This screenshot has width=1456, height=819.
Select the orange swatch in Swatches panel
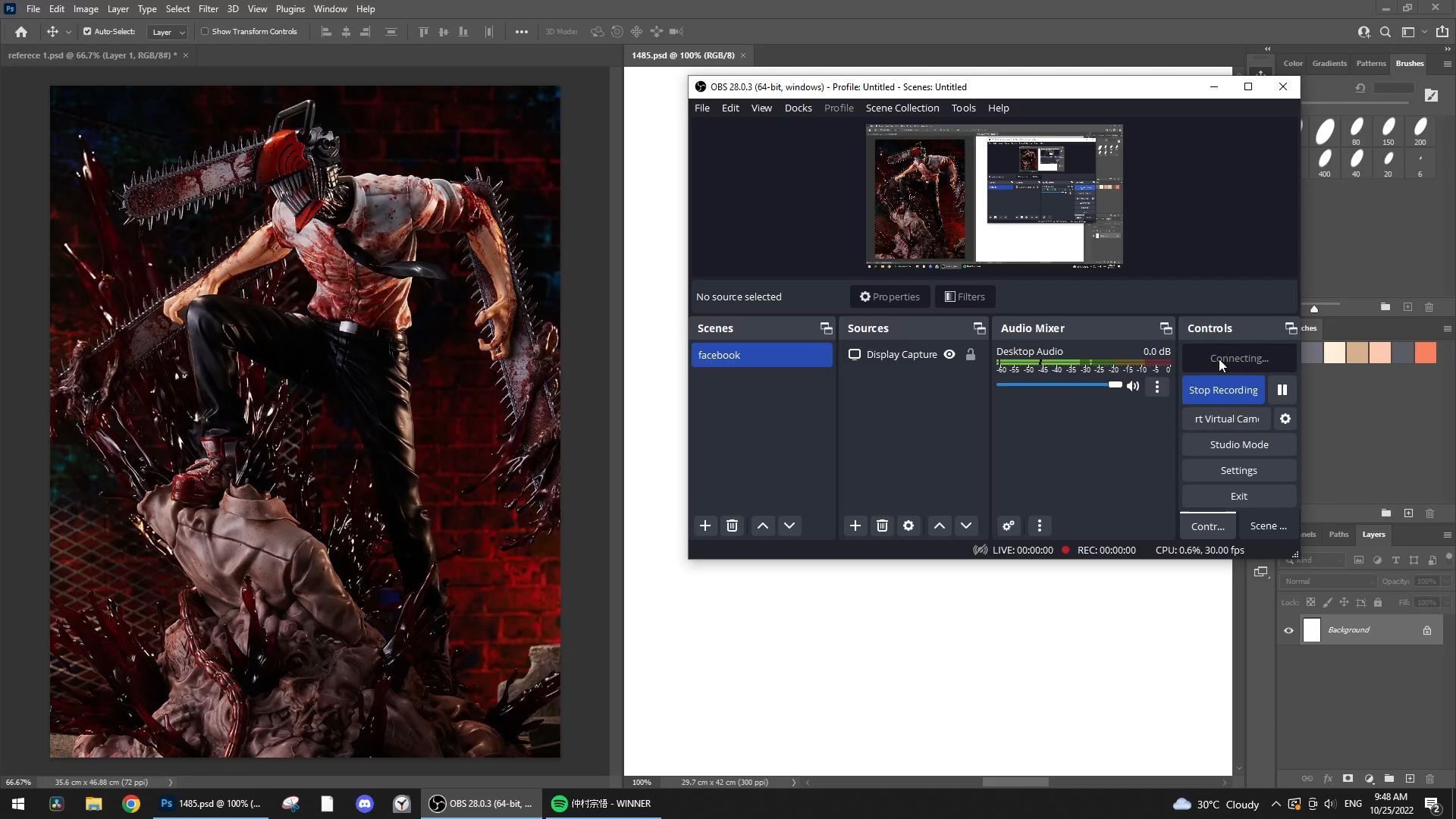(1426, 353)
